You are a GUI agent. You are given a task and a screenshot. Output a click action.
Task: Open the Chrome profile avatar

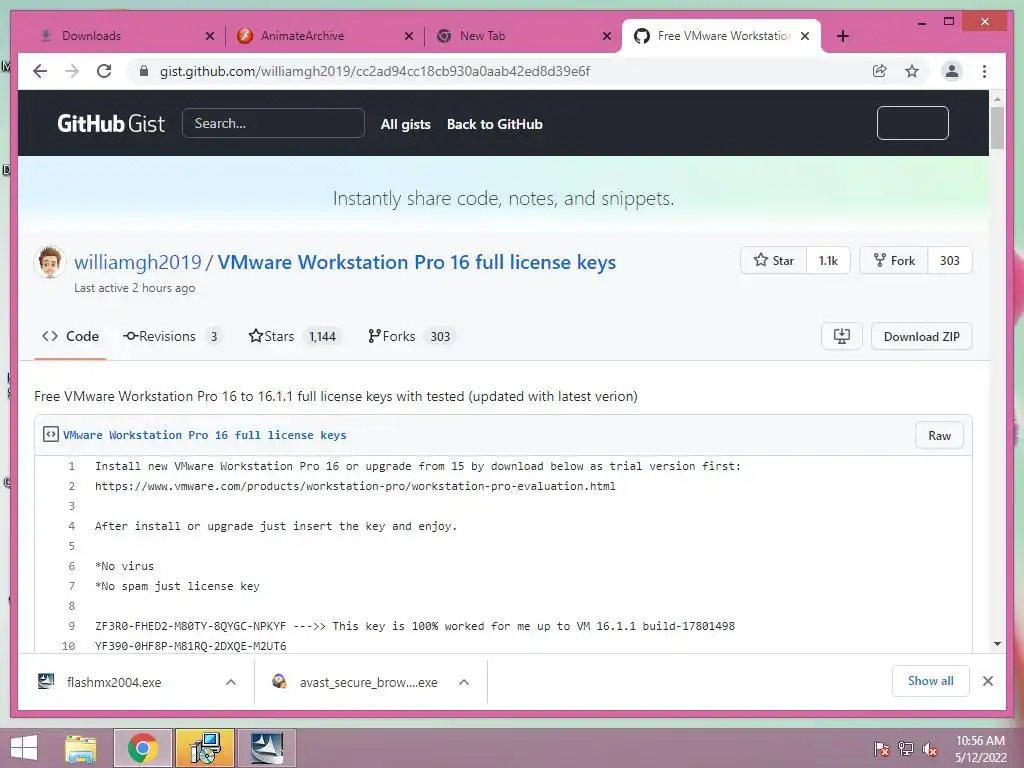[x=952, y=71]
